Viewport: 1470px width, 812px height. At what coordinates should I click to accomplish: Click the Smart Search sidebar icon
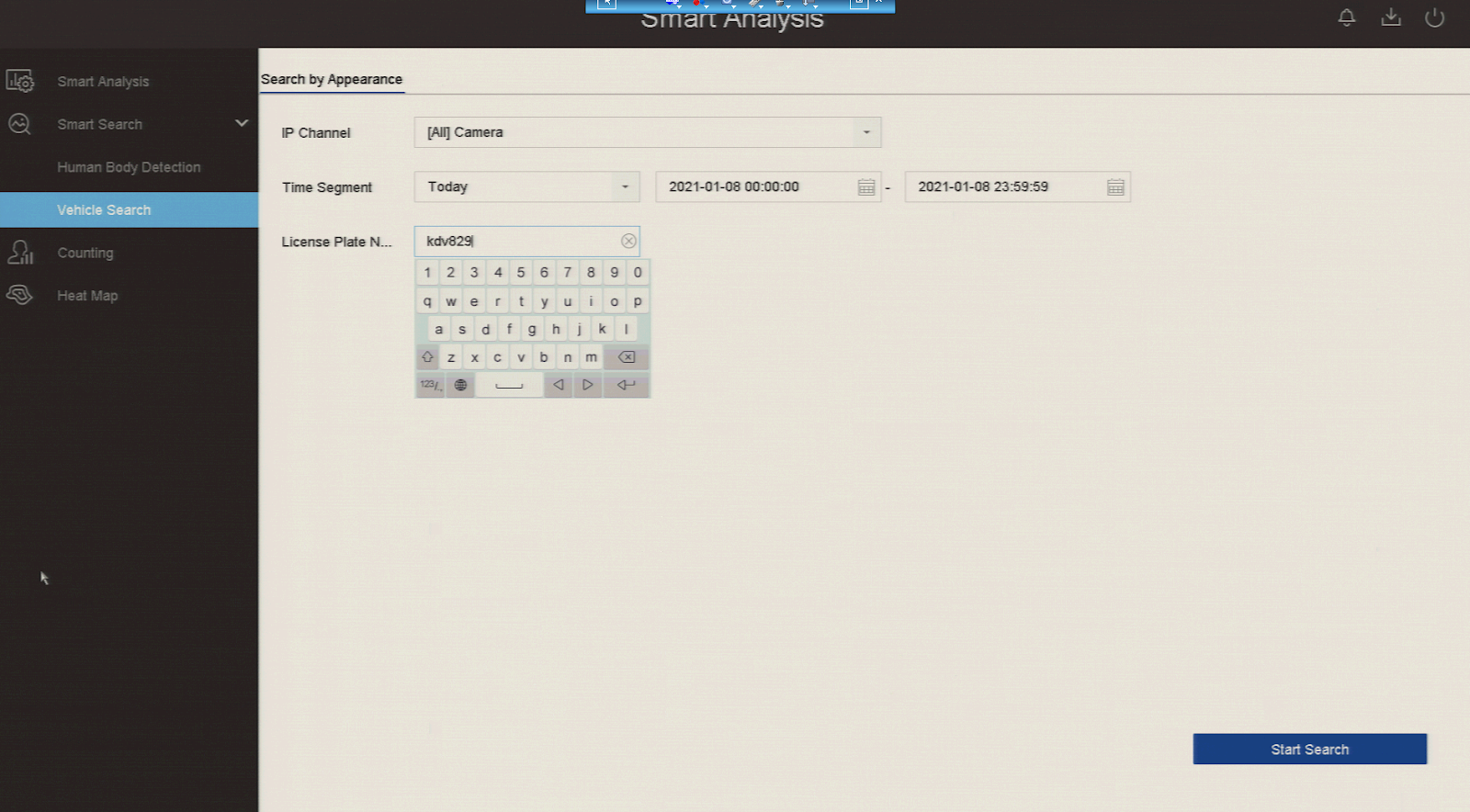click(20, 124)
